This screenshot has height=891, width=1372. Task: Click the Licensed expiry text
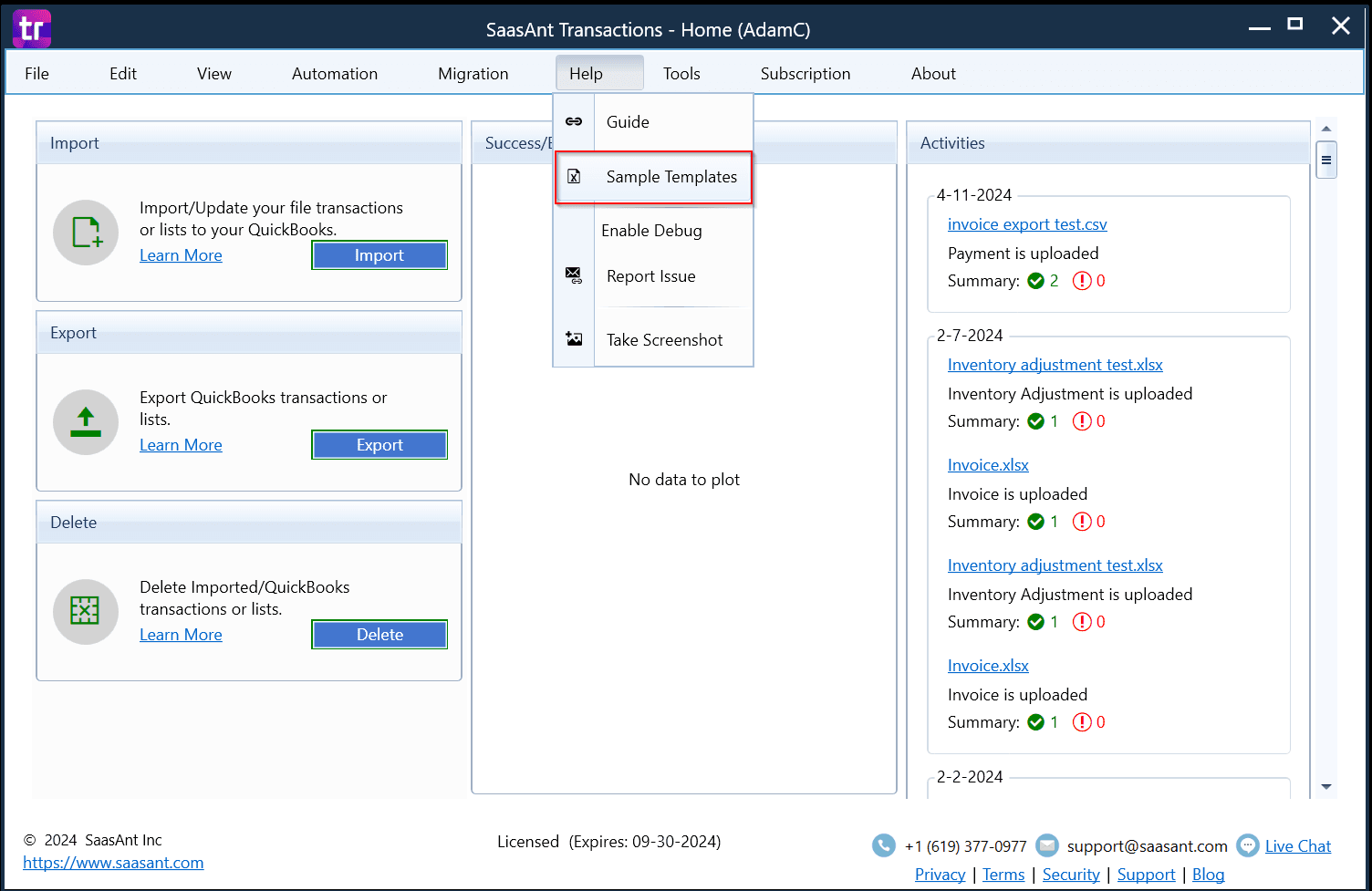tap(609, 842)
